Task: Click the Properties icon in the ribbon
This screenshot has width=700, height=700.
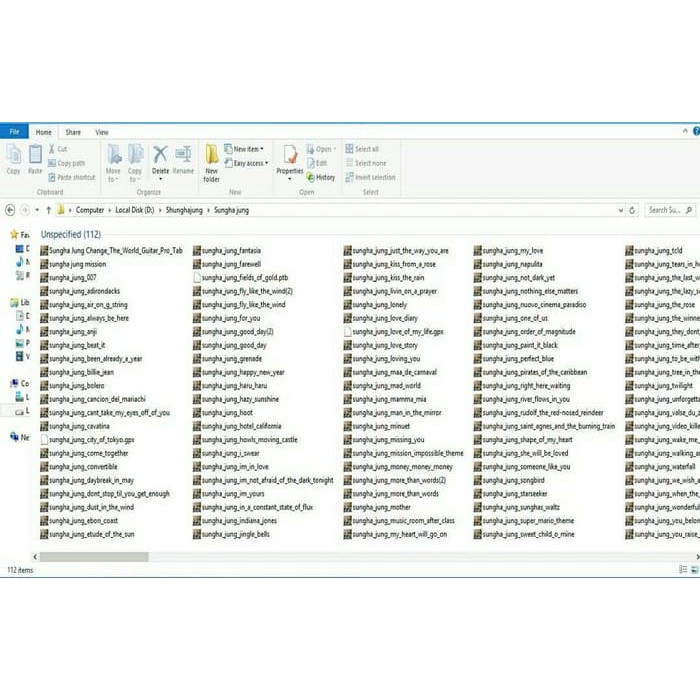Action: 290,159
